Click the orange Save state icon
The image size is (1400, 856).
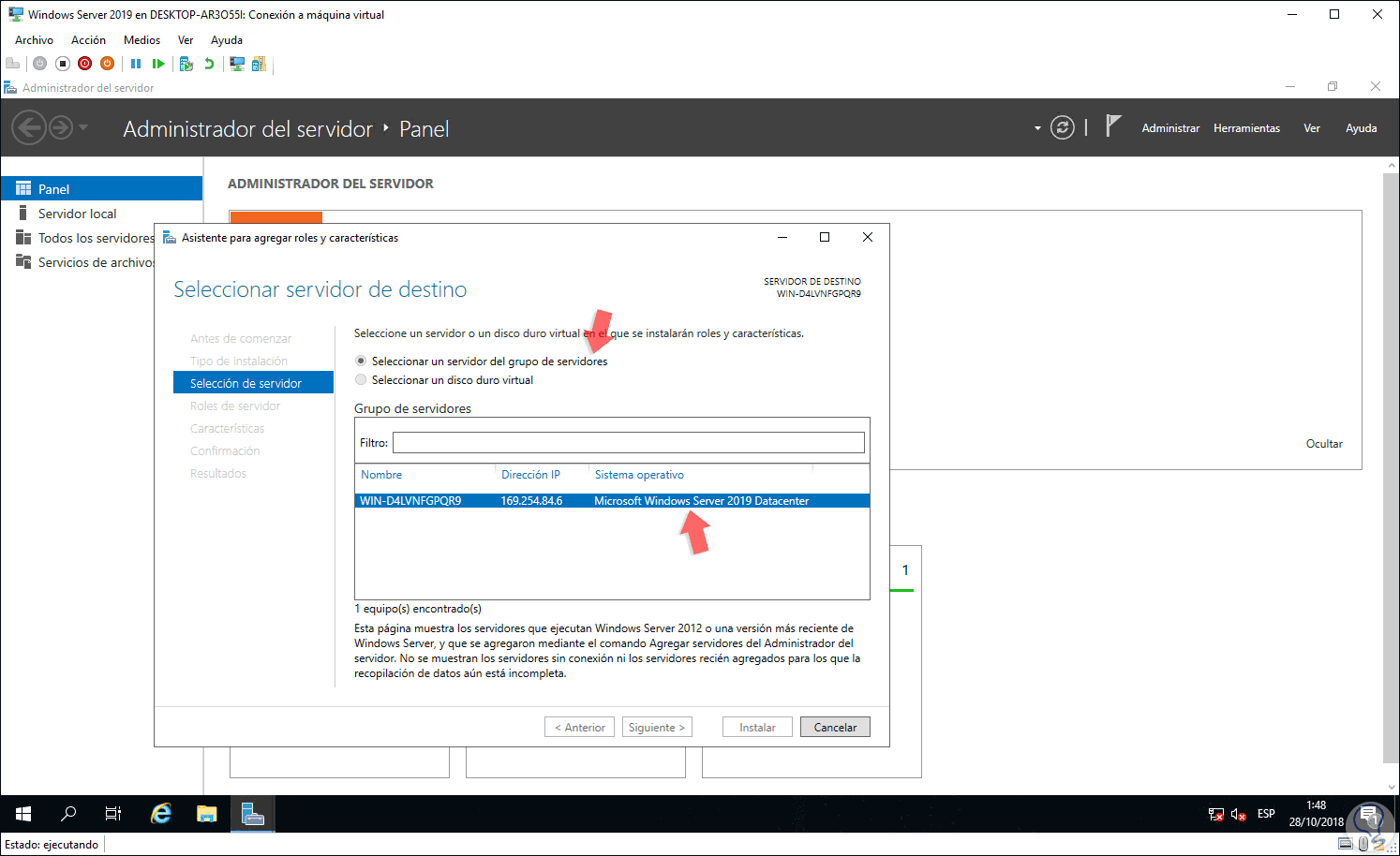click(108, 64)
